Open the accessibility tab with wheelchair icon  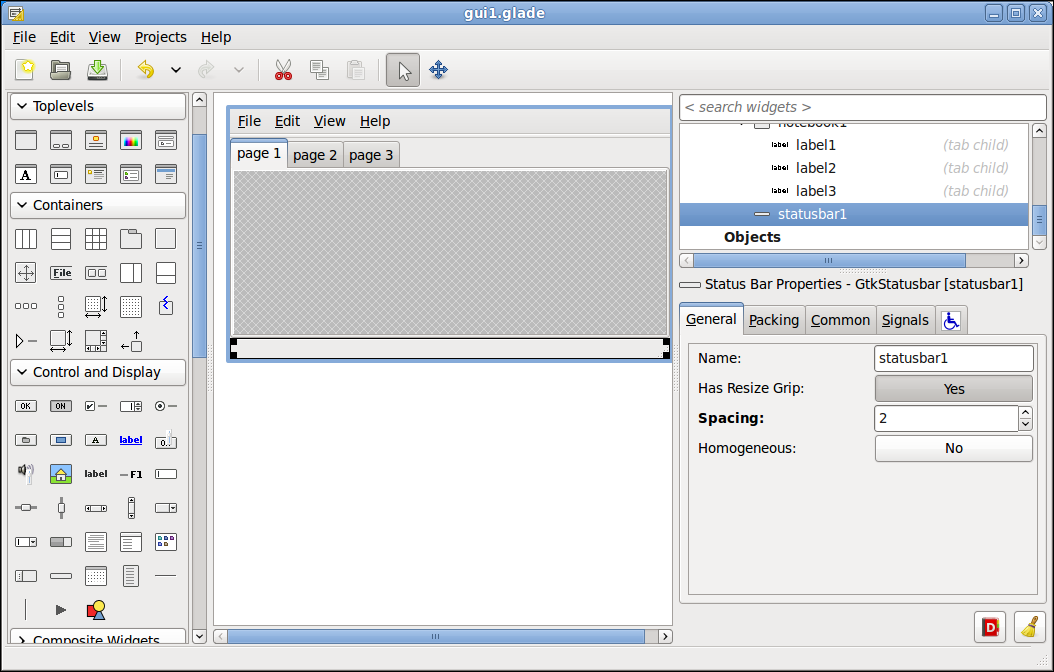point(950,321)
